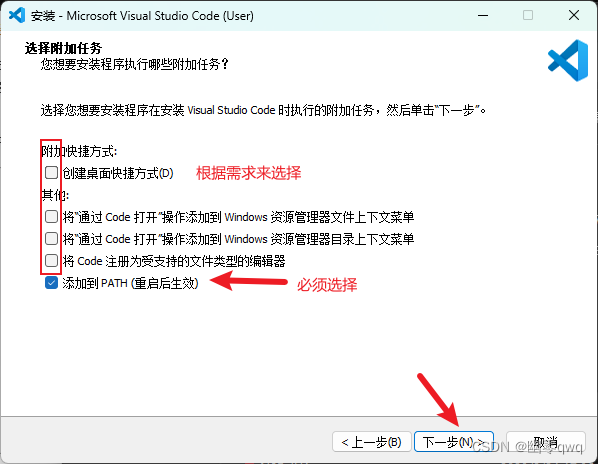The width and height of the screenshot is (598, 464).
Task: Go back with 上一步(B) button
Action: (371, 442)
